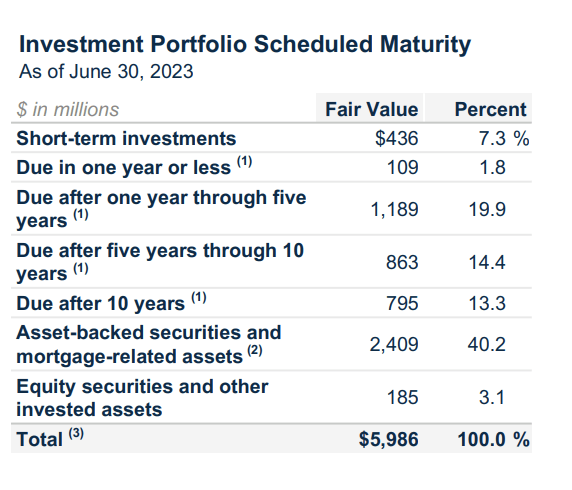Click the 7.3 % percent cell

coord(504,139)
